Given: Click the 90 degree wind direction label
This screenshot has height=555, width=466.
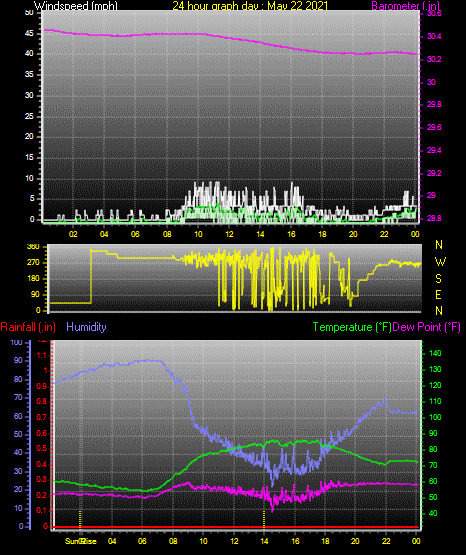Looking at the screenshot, I should pyautogui.click(x=36, y=294).
